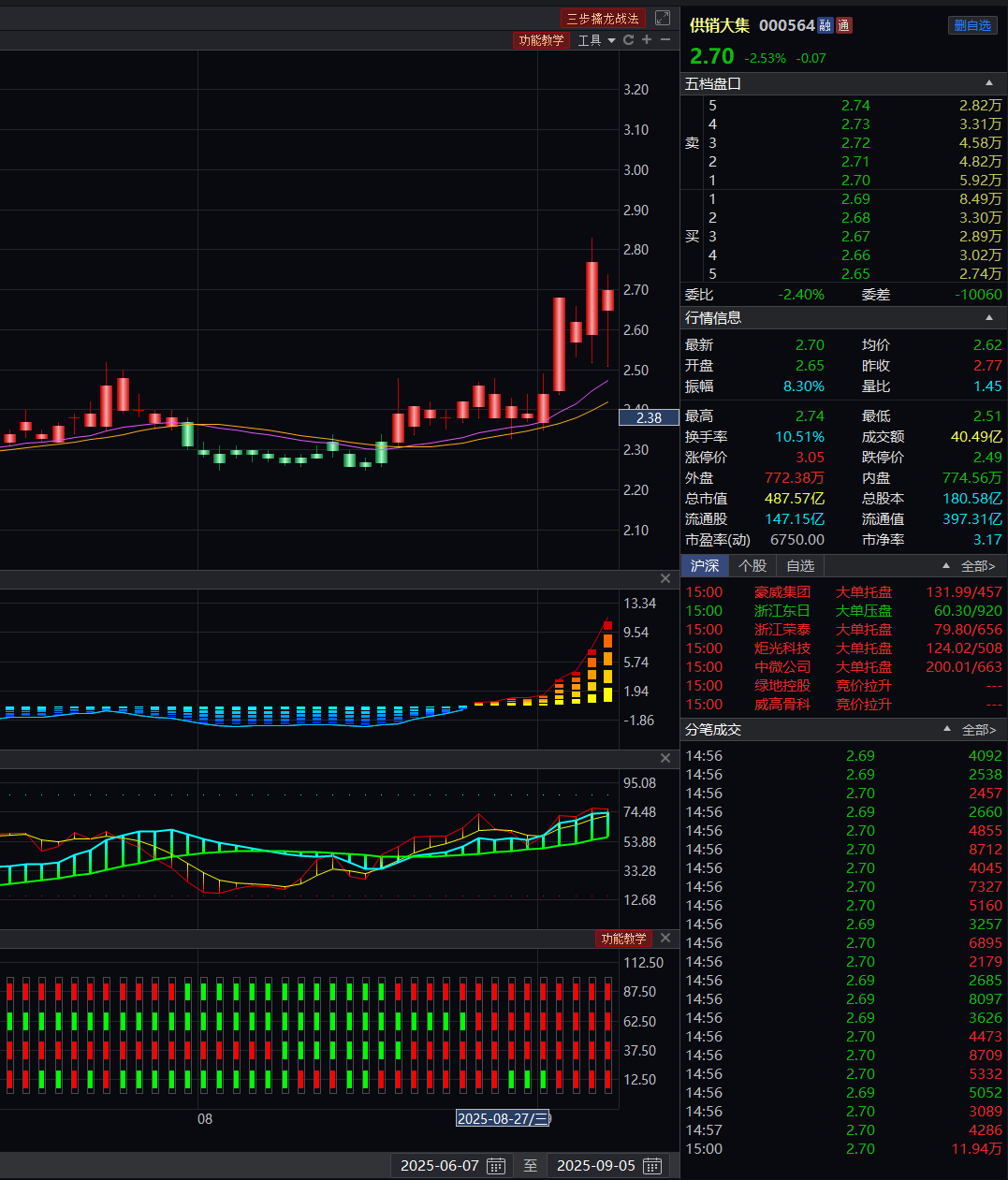Open 威高骨科 alert row

pyautogui.click(x=844, y=704)
